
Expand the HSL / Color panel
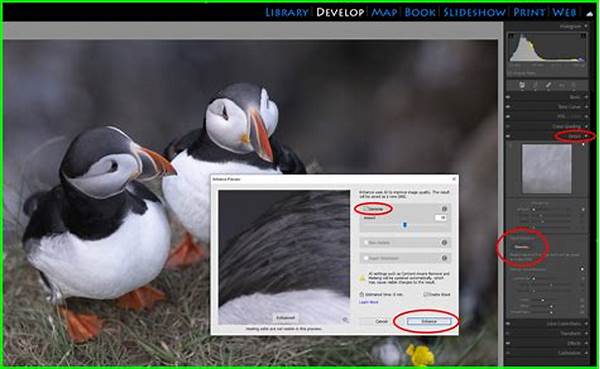pos(586,116)
